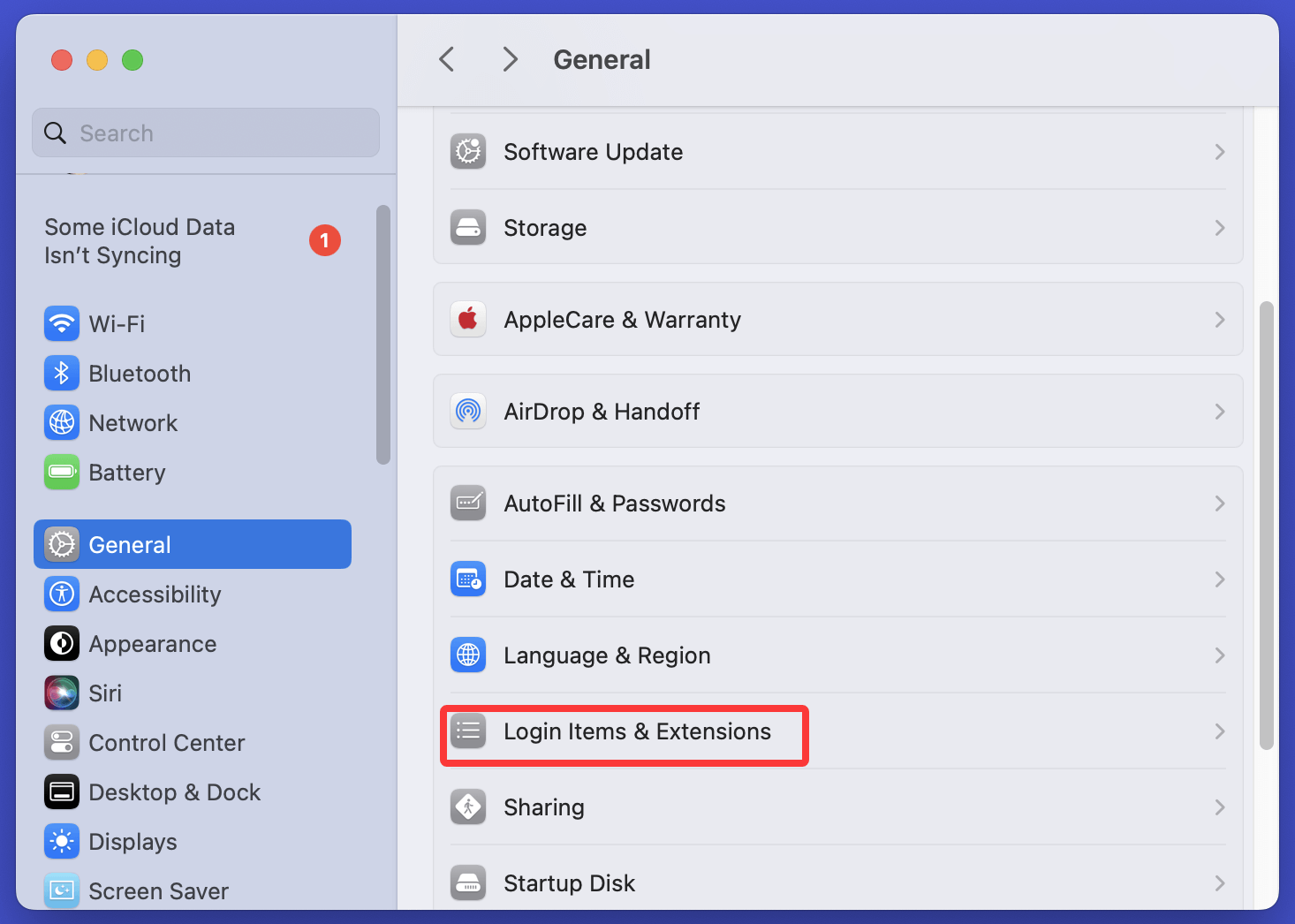Expand Storage using its right chevron
Image resolution: width=1295 pixels, height=924 pixels.
coord(1219,228)
